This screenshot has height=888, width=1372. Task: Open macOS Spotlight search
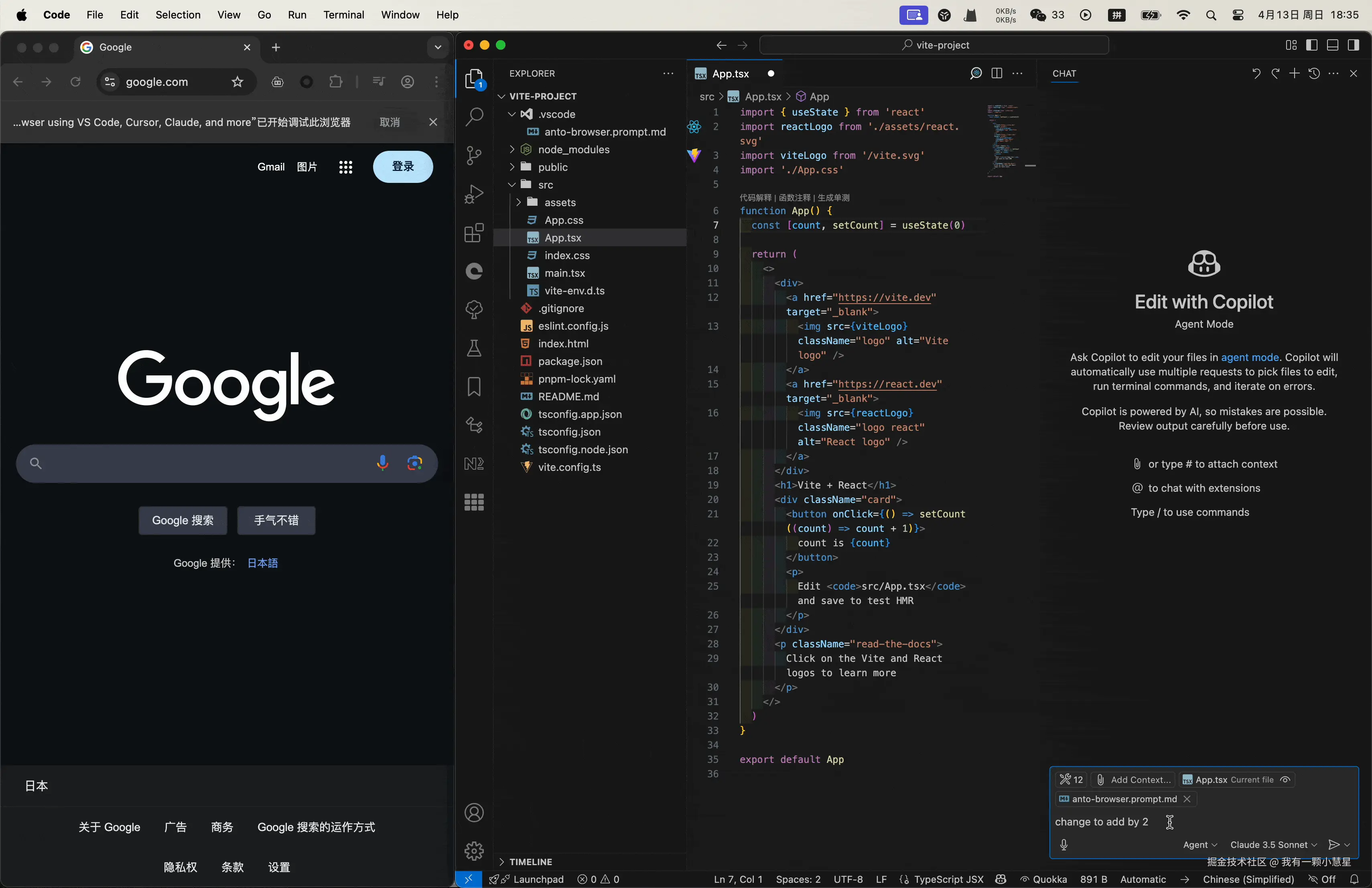tap(1211, 15)
